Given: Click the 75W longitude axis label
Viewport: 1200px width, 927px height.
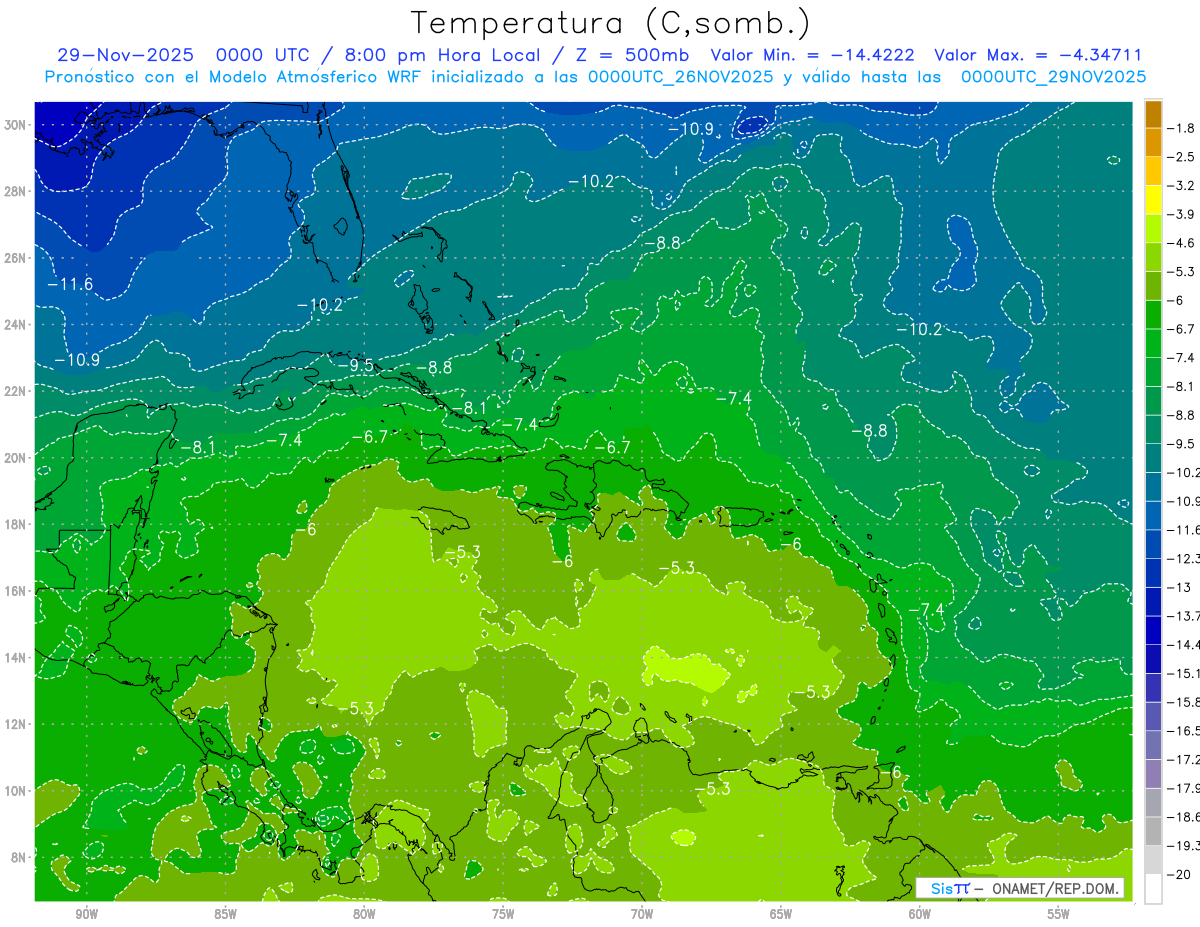Looking at the screenshot, I should coord(503,914).
